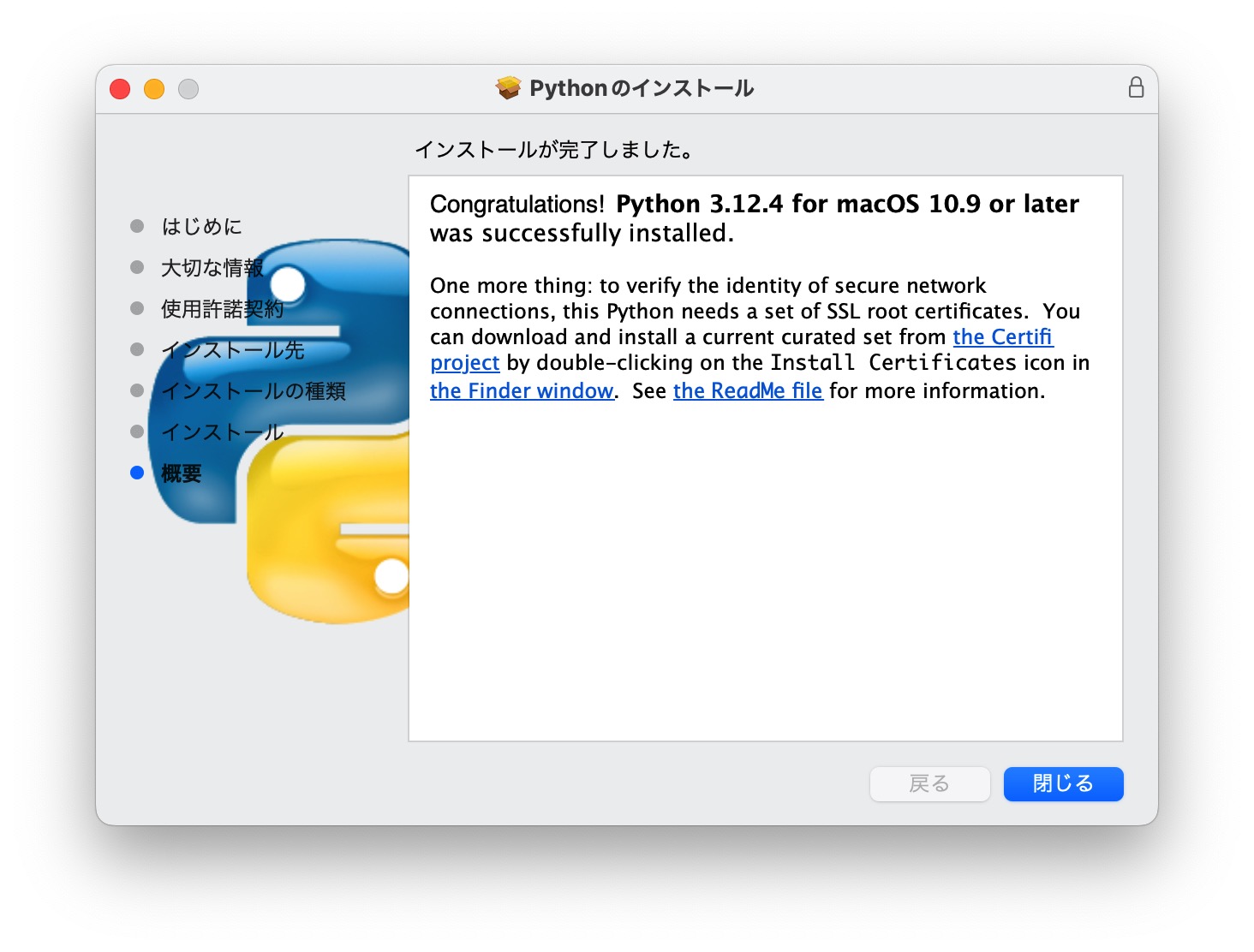Follow the ReadMe file link
Screen dimensions: 1254x952
tap(747, 391)
